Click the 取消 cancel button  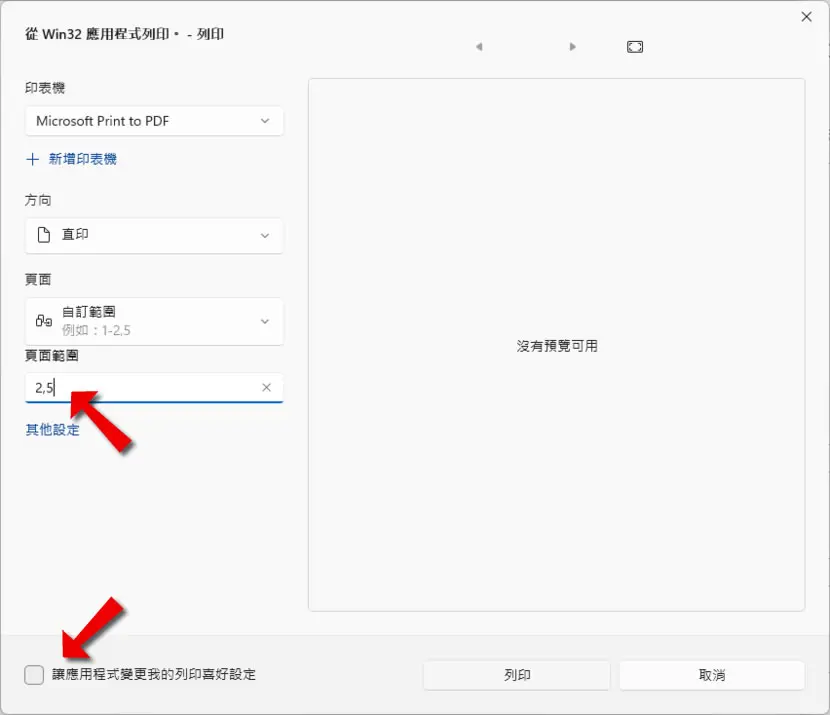click(712, 675)
